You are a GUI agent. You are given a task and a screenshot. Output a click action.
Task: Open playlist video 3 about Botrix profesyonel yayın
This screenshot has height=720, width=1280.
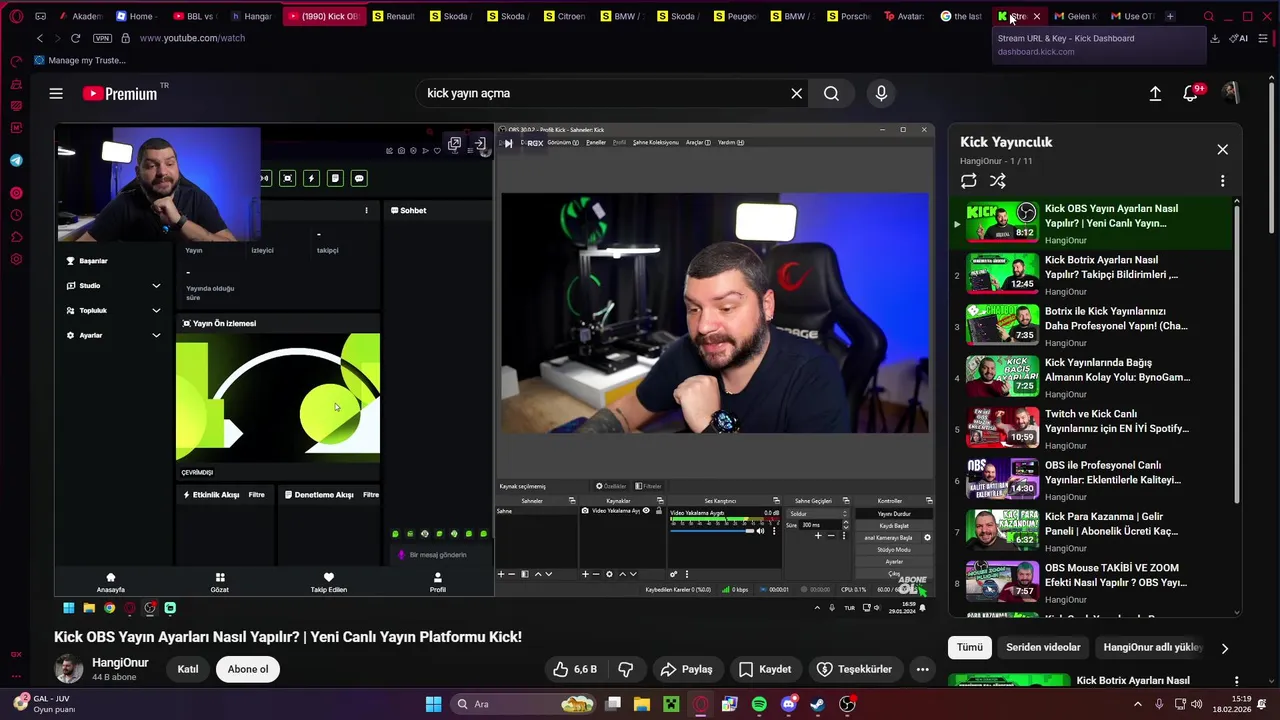1094,326
